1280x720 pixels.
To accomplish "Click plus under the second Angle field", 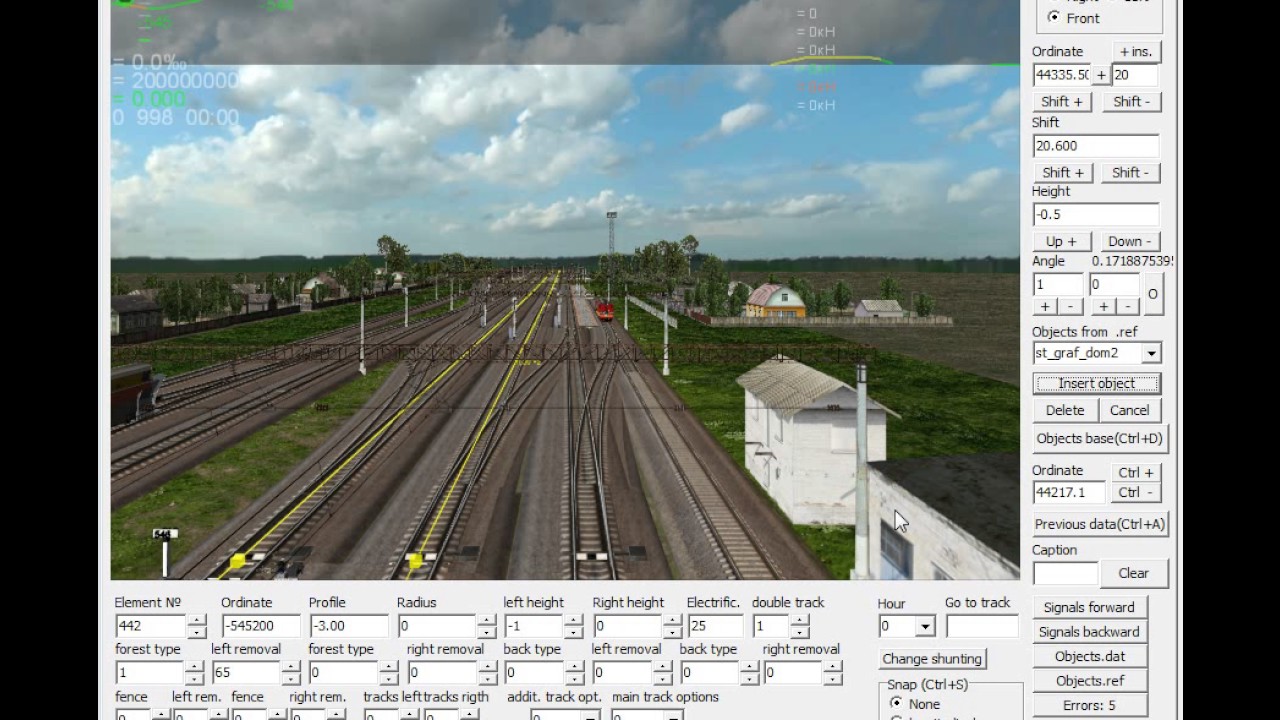I will [x=1103, y=306].
